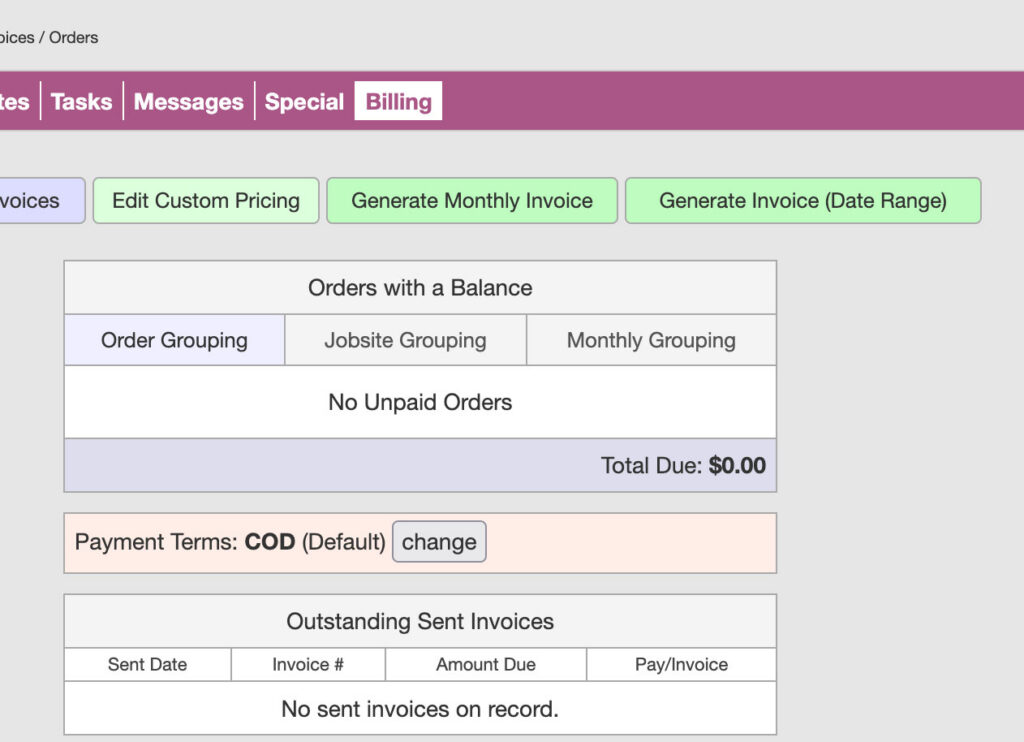This screenshot has width=1024, height=742.
Task: Click the Amount Due column header
Action: 485,664
